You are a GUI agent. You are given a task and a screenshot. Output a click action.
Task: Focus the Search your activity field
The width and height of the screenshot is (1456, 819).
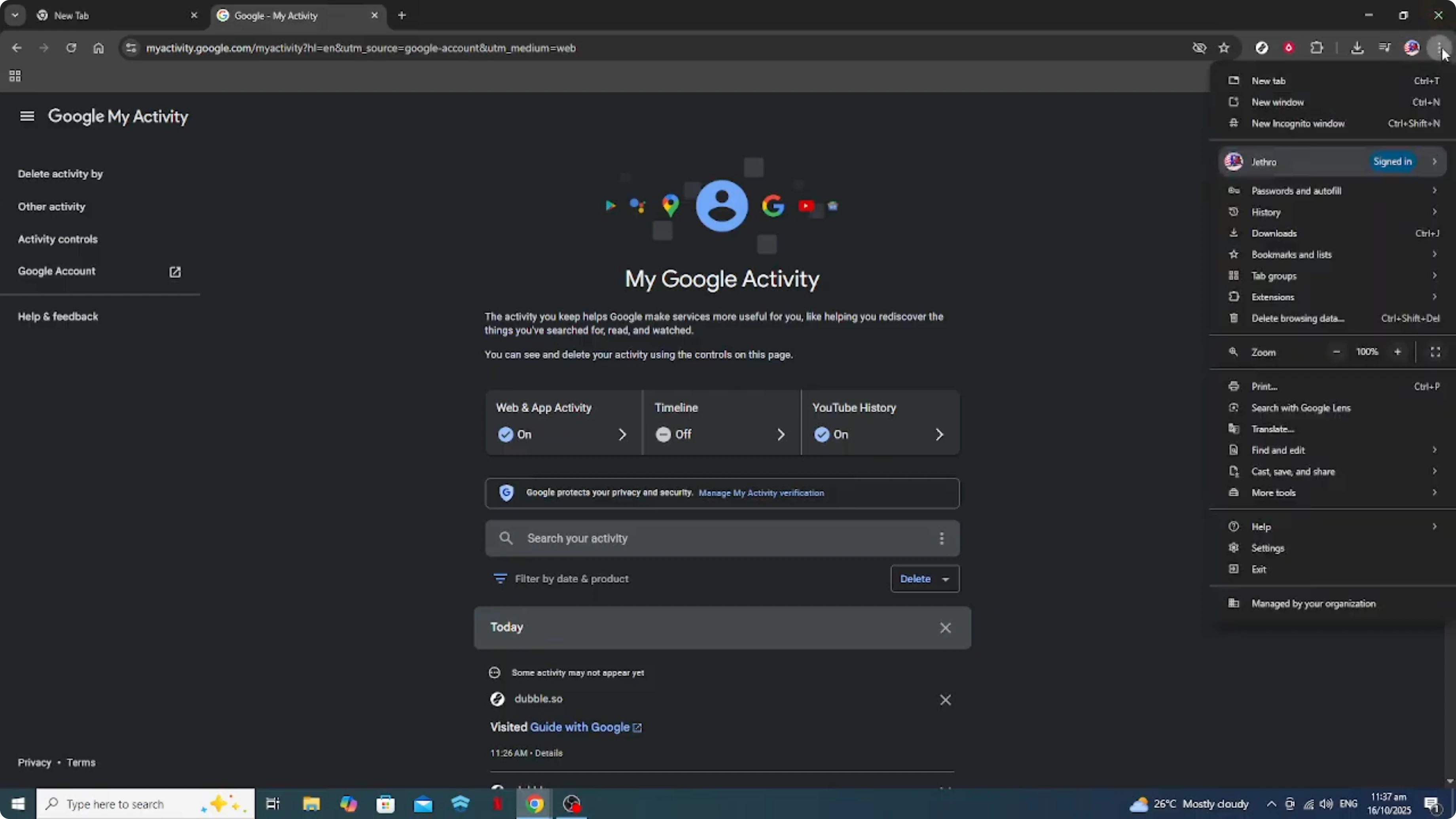(x=722, y=538)
